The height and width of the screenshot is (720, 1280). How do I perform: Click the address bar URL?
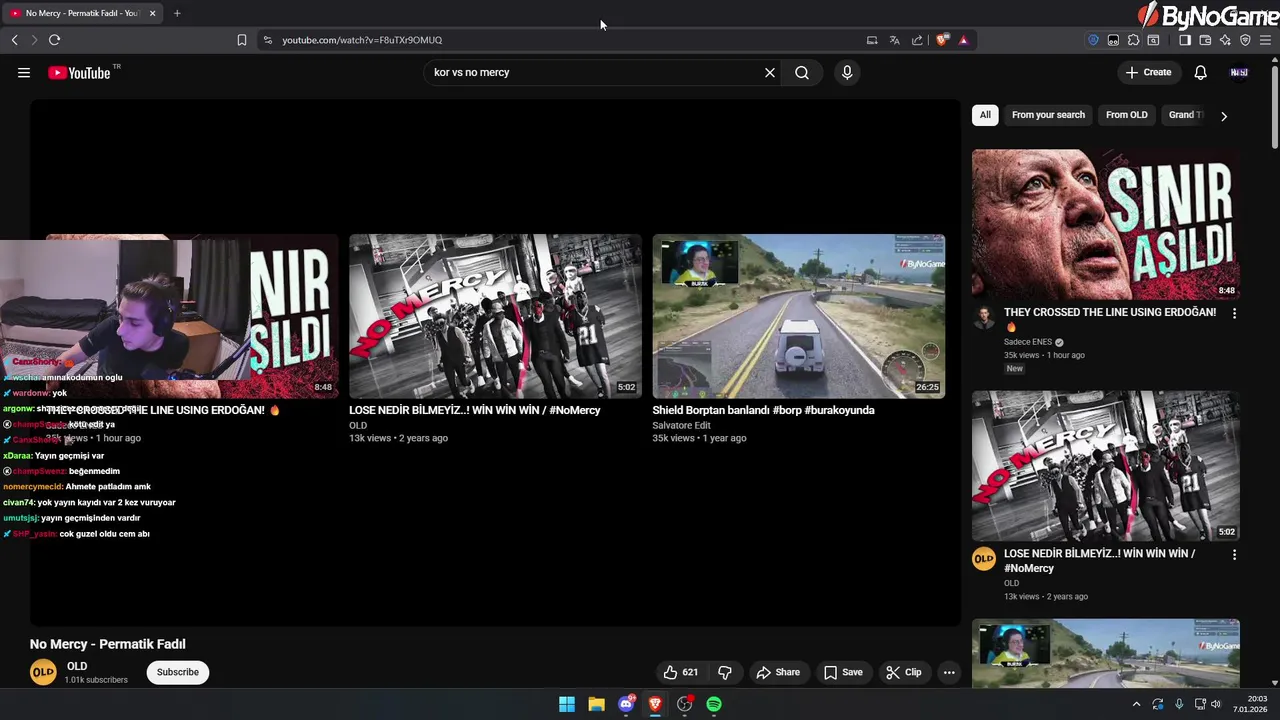coord(362,40)
